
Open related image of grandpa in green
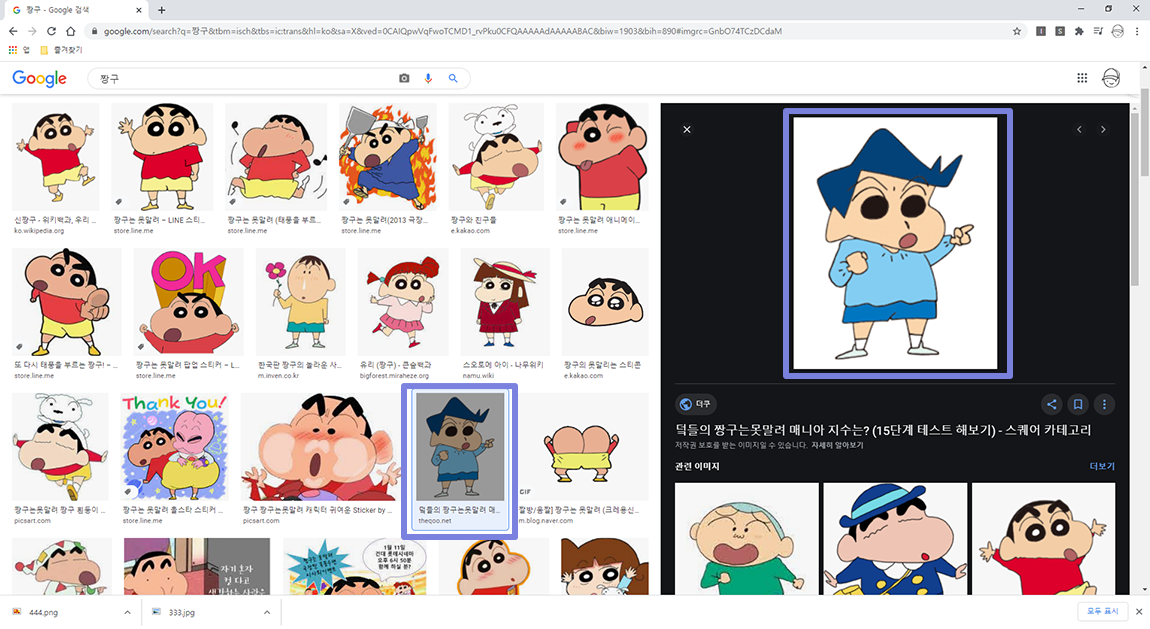(x=747, y=538)
